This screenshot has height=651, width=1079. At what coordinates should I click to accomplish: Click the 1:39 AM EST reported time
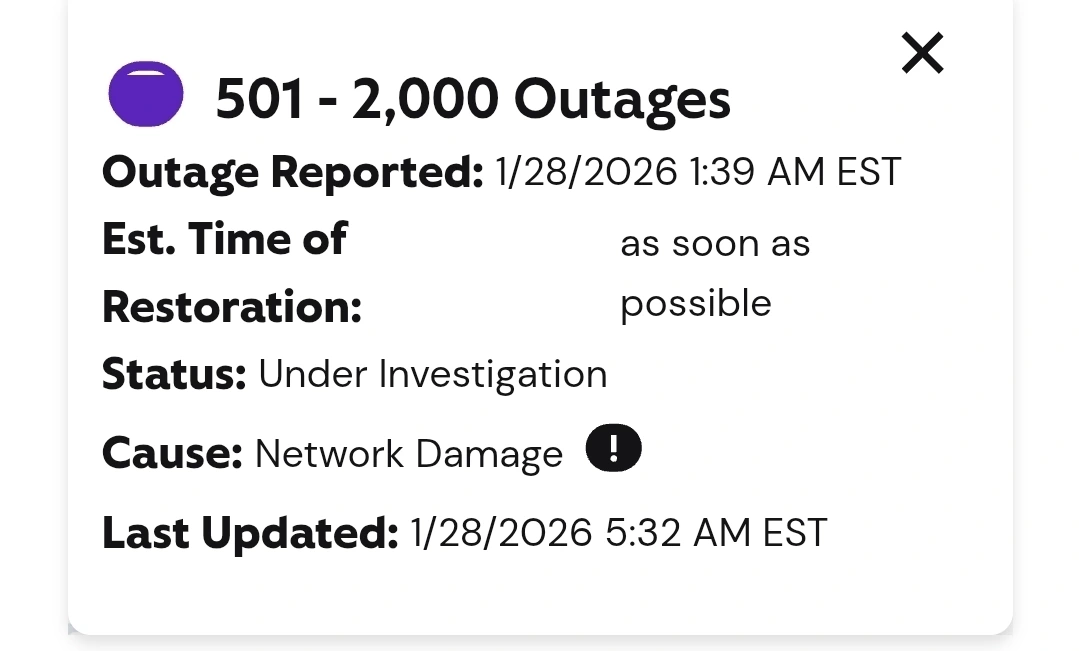tap(795, 172)
